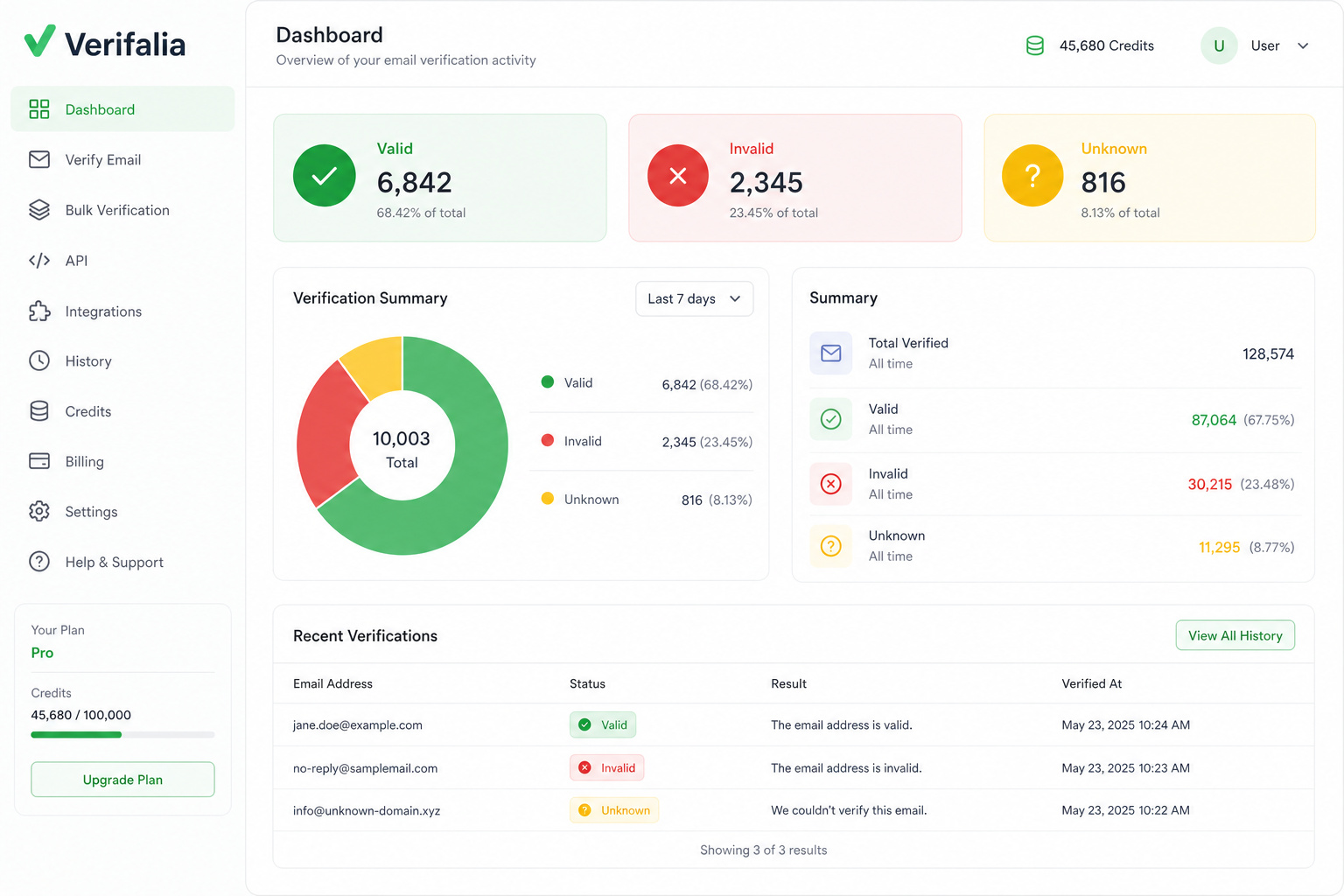Click the yellow question circle on Unknown card
1344x896 pixels.
(x=1032, y=176)
